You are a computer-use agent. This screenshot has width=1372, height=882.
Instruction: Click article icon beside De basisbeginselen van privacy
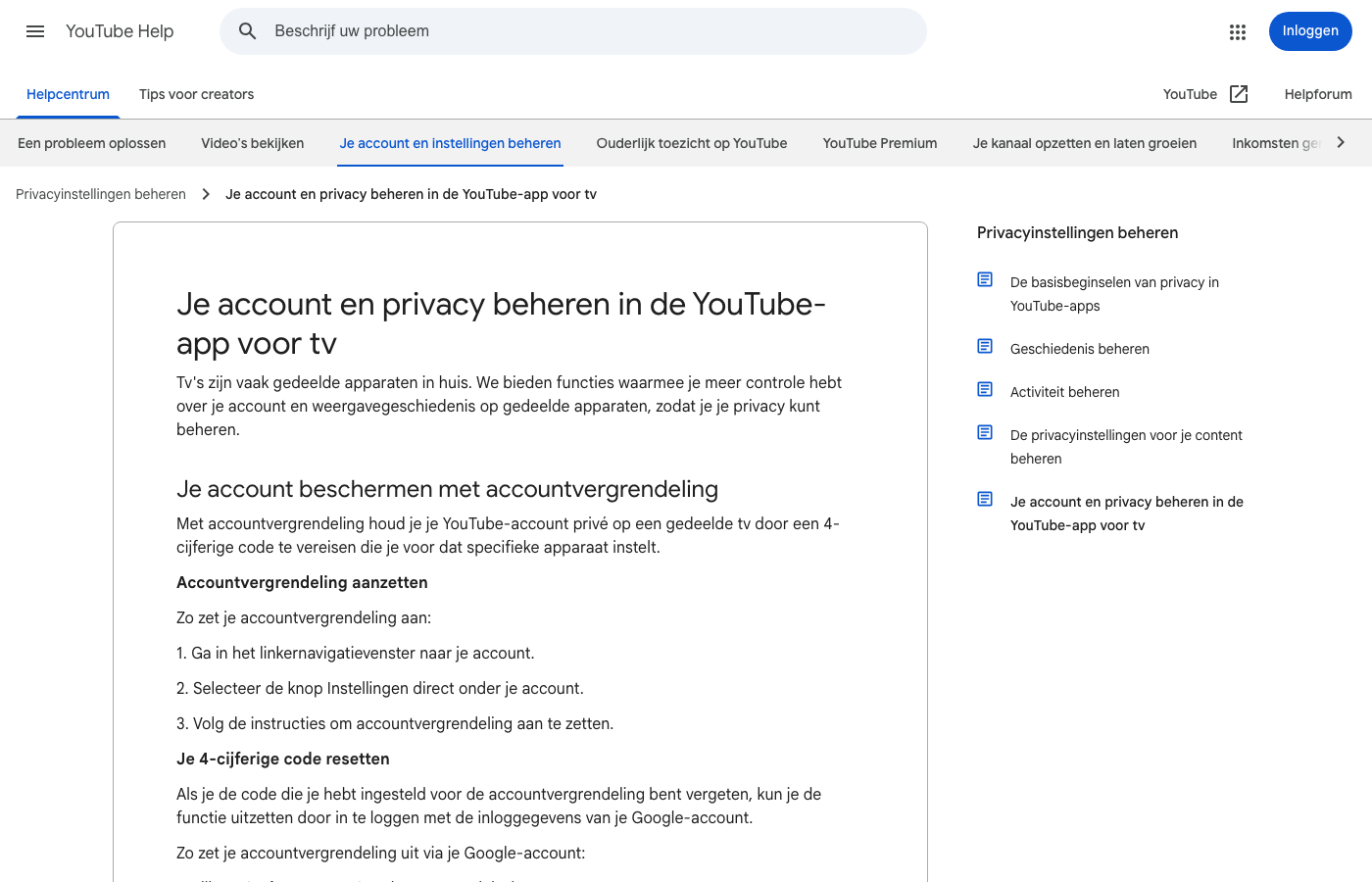985,279
